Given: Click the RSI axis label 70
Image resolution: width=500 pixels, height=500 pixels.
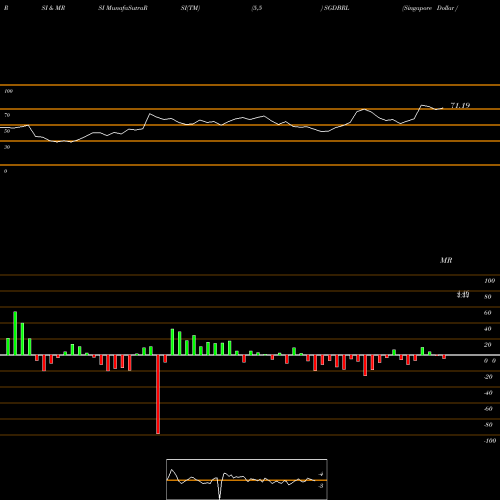Looking at the screenshot, I should coord(7,115).
